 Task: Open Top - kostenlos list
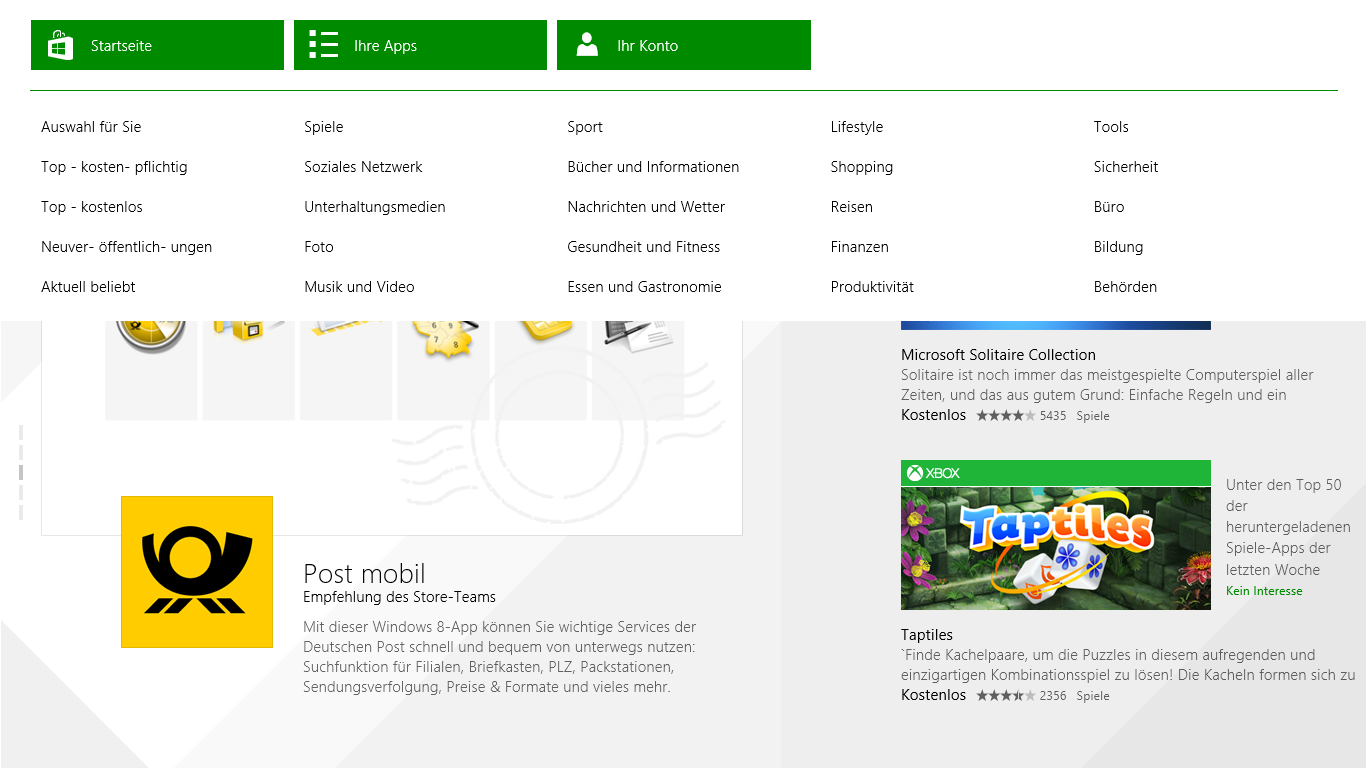92,207
